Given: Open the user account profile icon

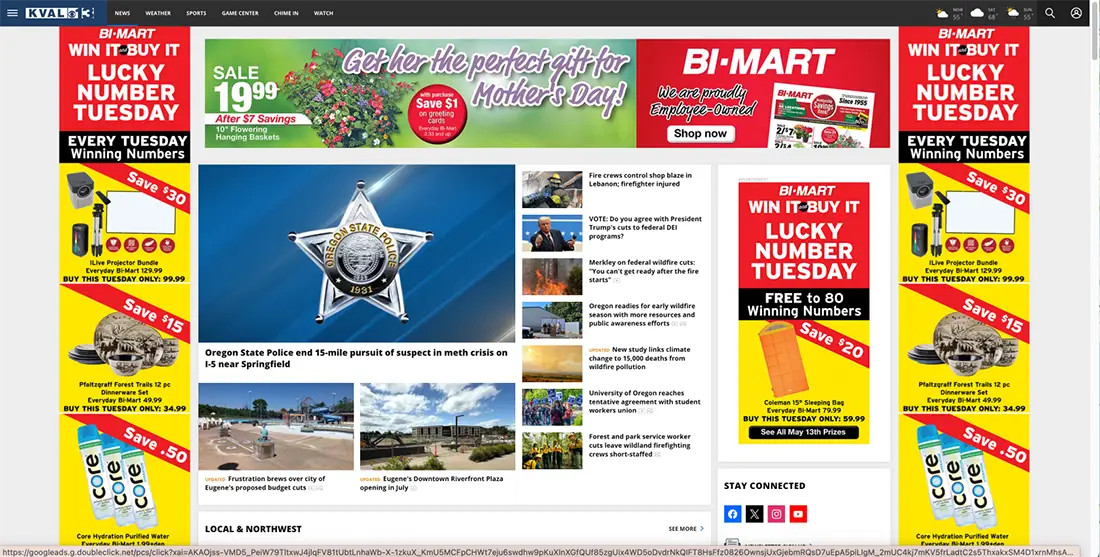Looking at the screenshot, I should tap(1076, 13).
